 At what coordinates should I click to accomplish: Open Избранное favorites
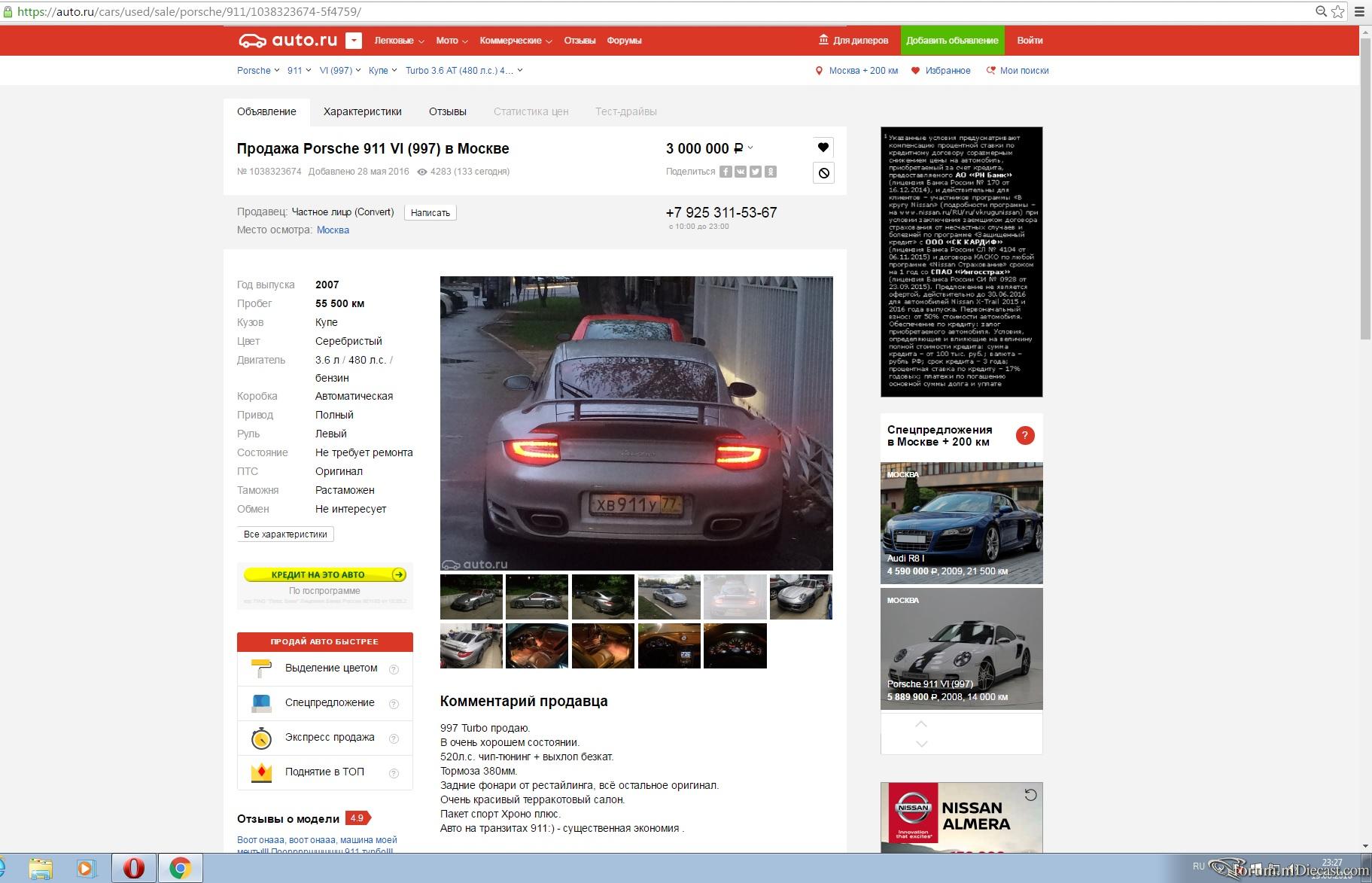[941, 71]
